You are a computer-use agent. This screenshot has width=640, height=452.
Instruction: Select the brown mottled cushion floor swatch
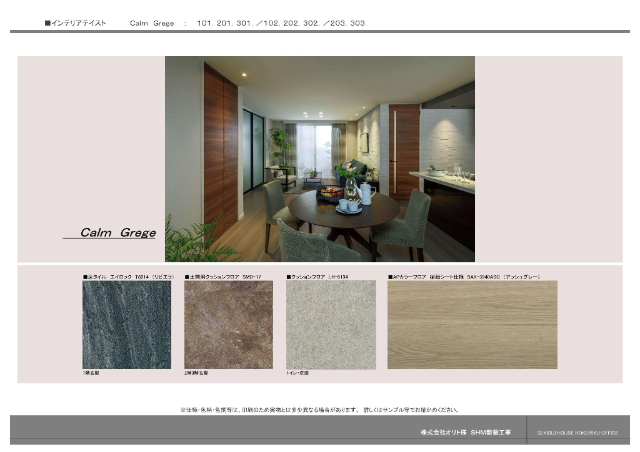(228, 324)
